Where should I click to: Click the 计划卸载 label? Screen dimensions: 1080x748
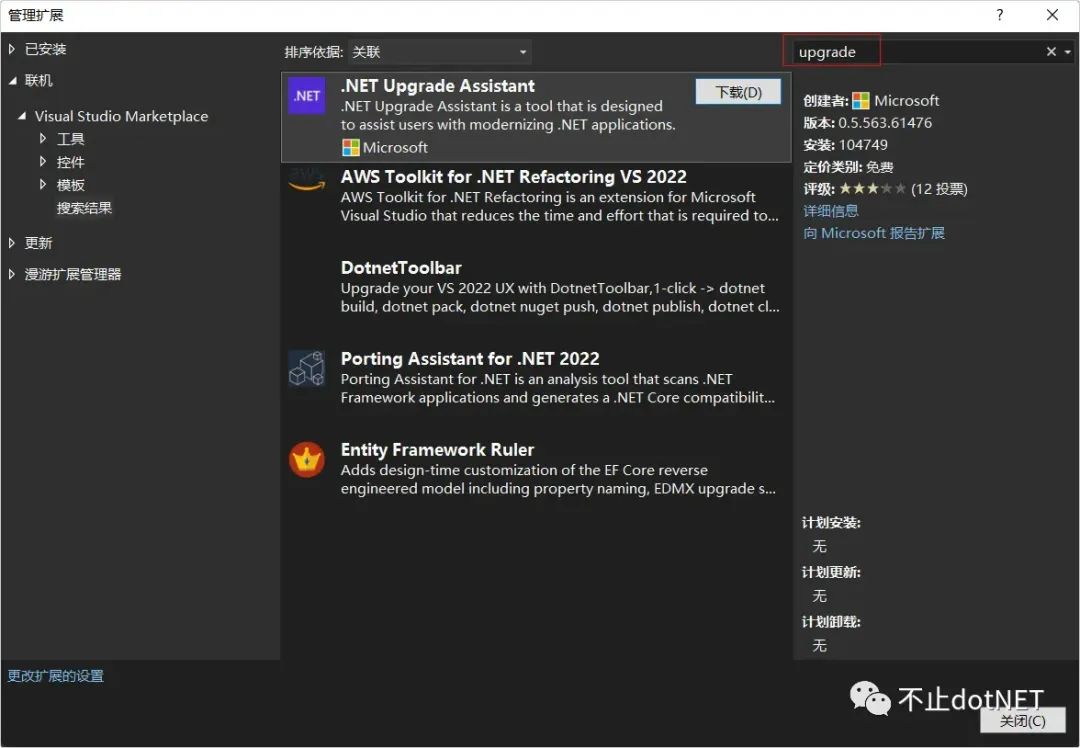coord(831,622)
